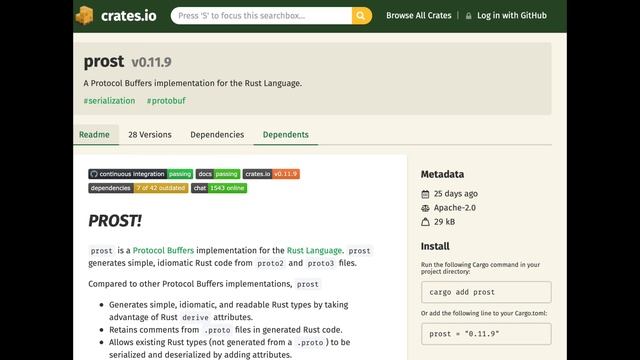Click the v0.11.9 version text in header
The width and height of the screenshot is (640, 360).
(x=151, y=62)
